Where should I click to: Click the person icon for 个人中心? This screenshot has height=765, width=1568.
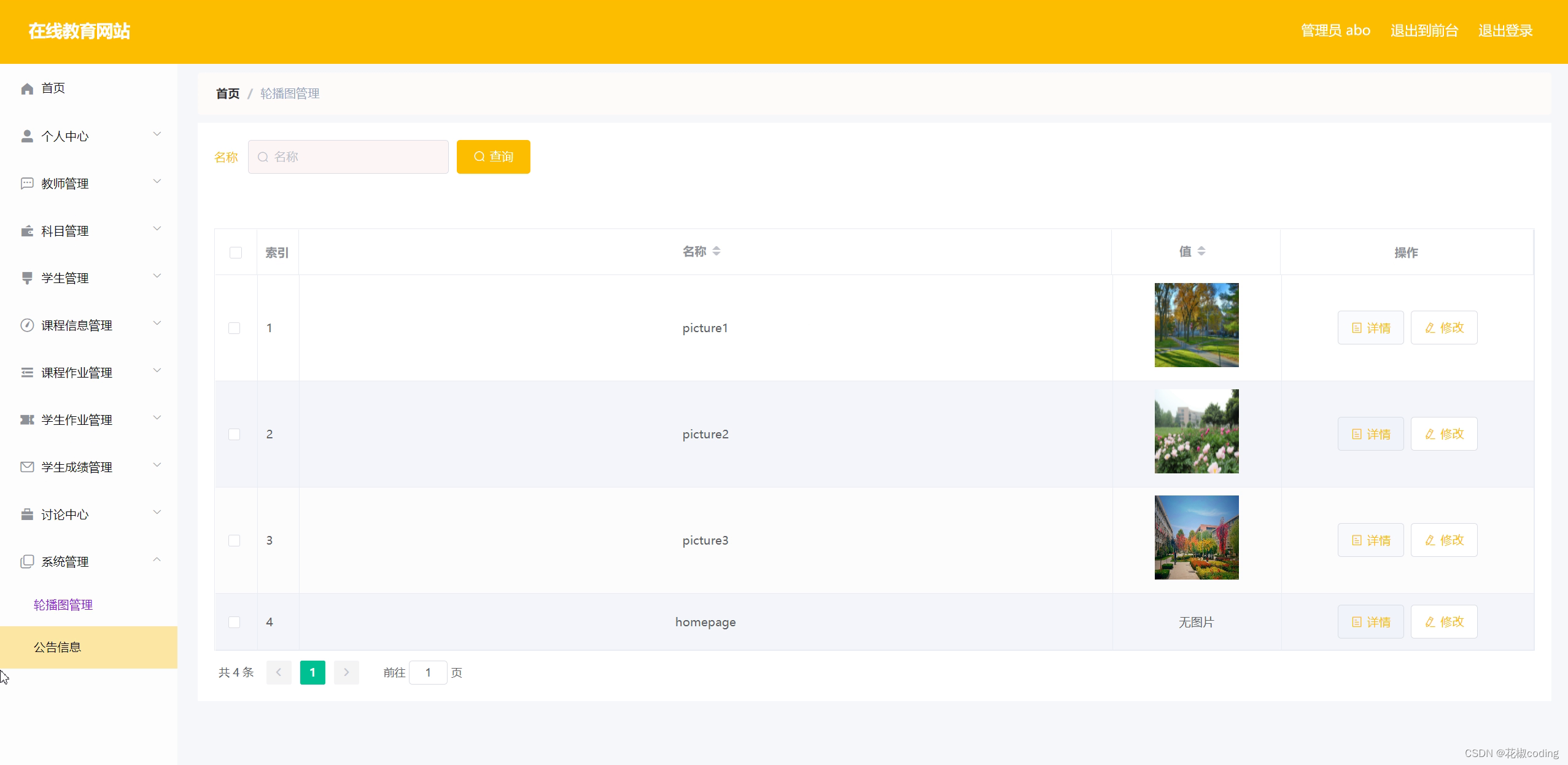coord(27,136)
